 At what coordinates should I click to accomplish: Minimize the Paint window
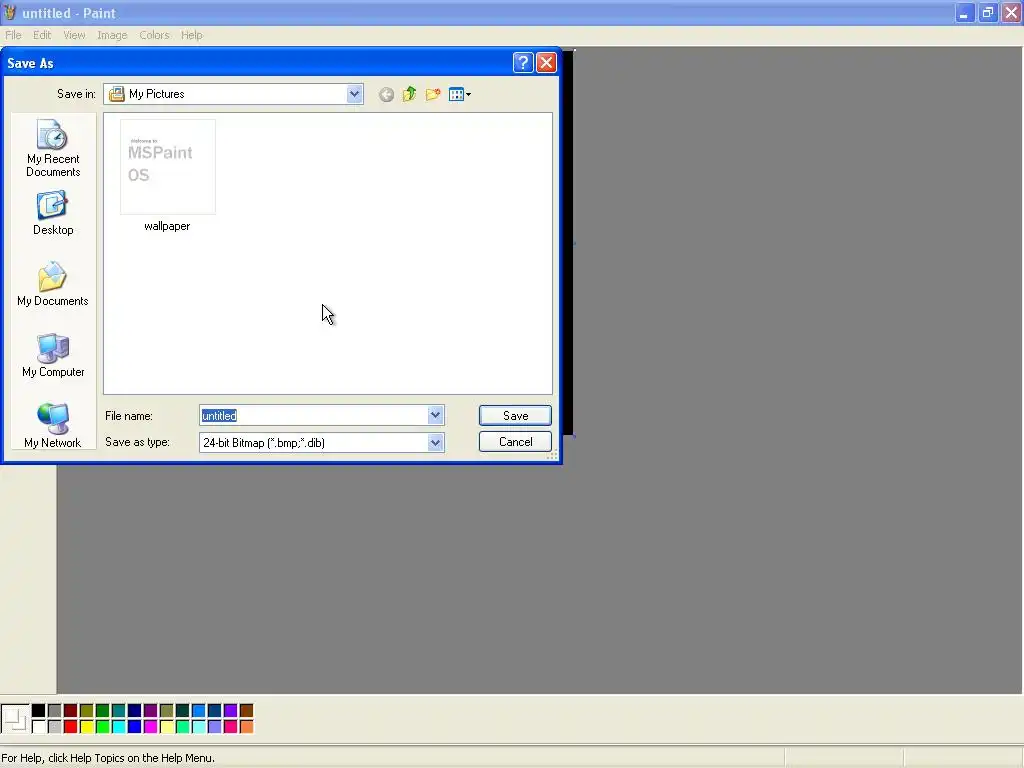[965, 12]
